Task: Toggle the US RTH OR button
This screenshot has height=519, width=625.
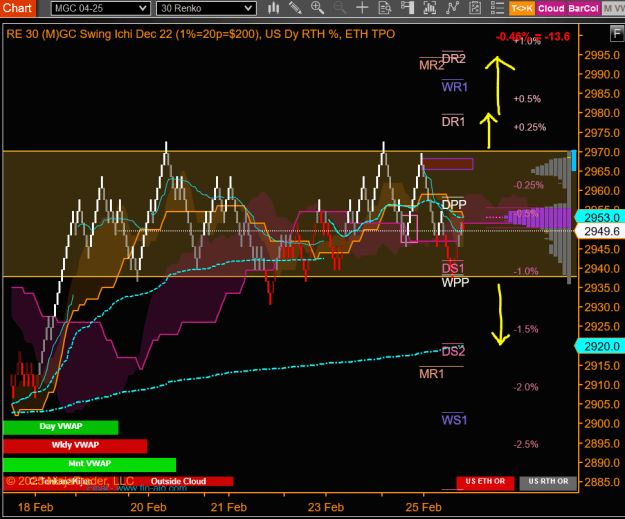Action: [x=548, y=482]
